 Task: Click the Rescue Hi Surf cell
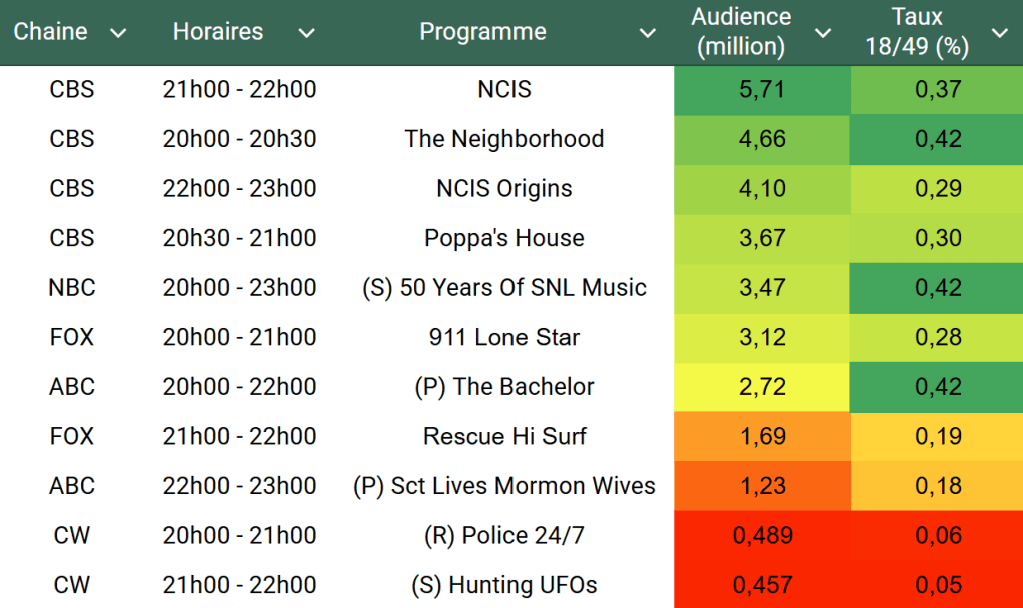point(504,437)
